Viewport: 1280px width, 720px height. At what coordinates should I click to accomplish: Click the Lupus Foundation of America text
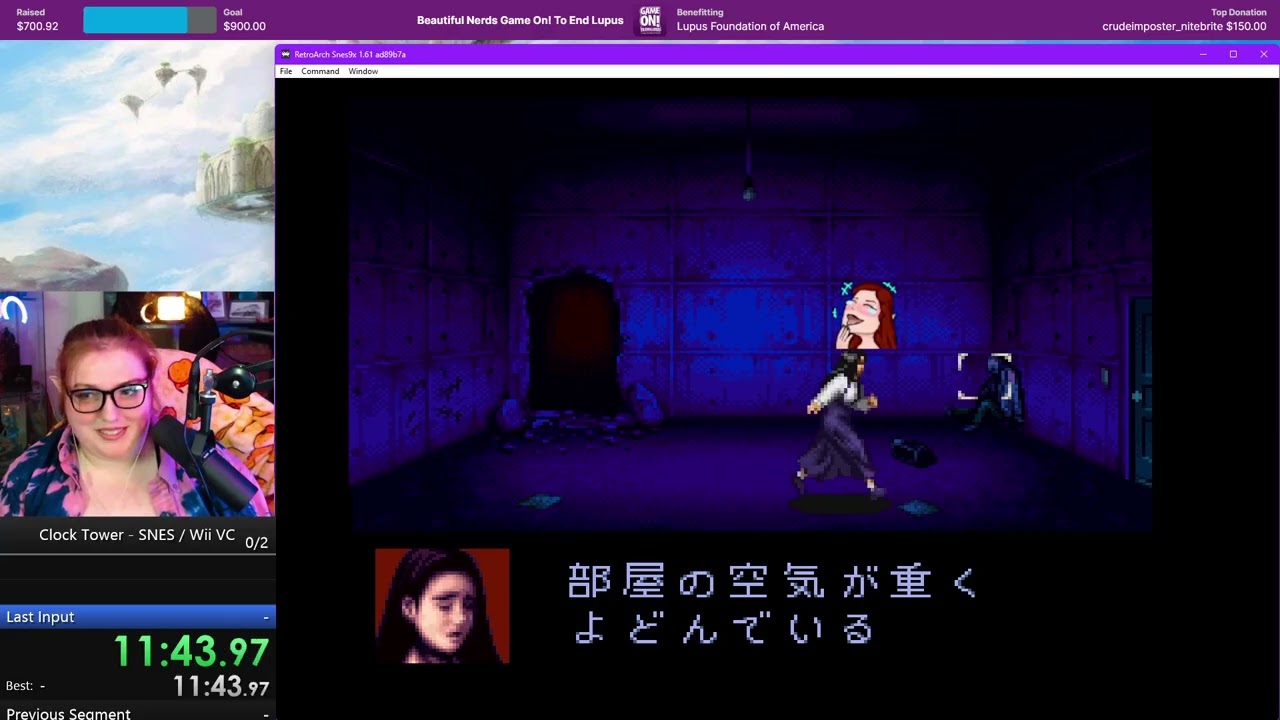(750, 26)
